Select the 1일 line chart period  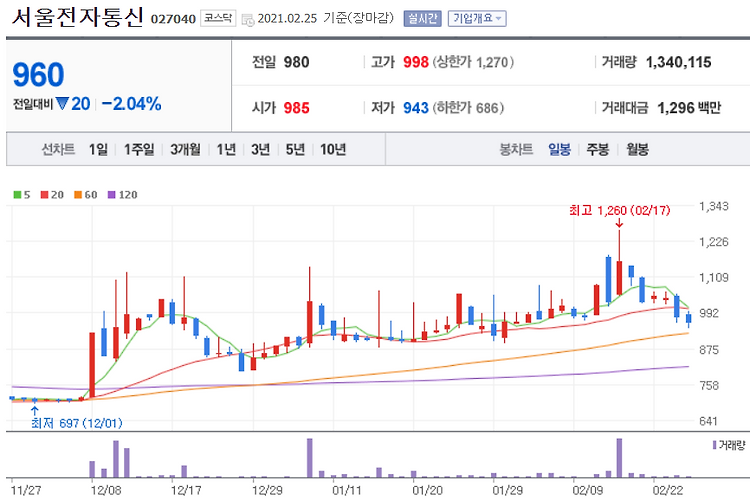click(x=98, y=150)
